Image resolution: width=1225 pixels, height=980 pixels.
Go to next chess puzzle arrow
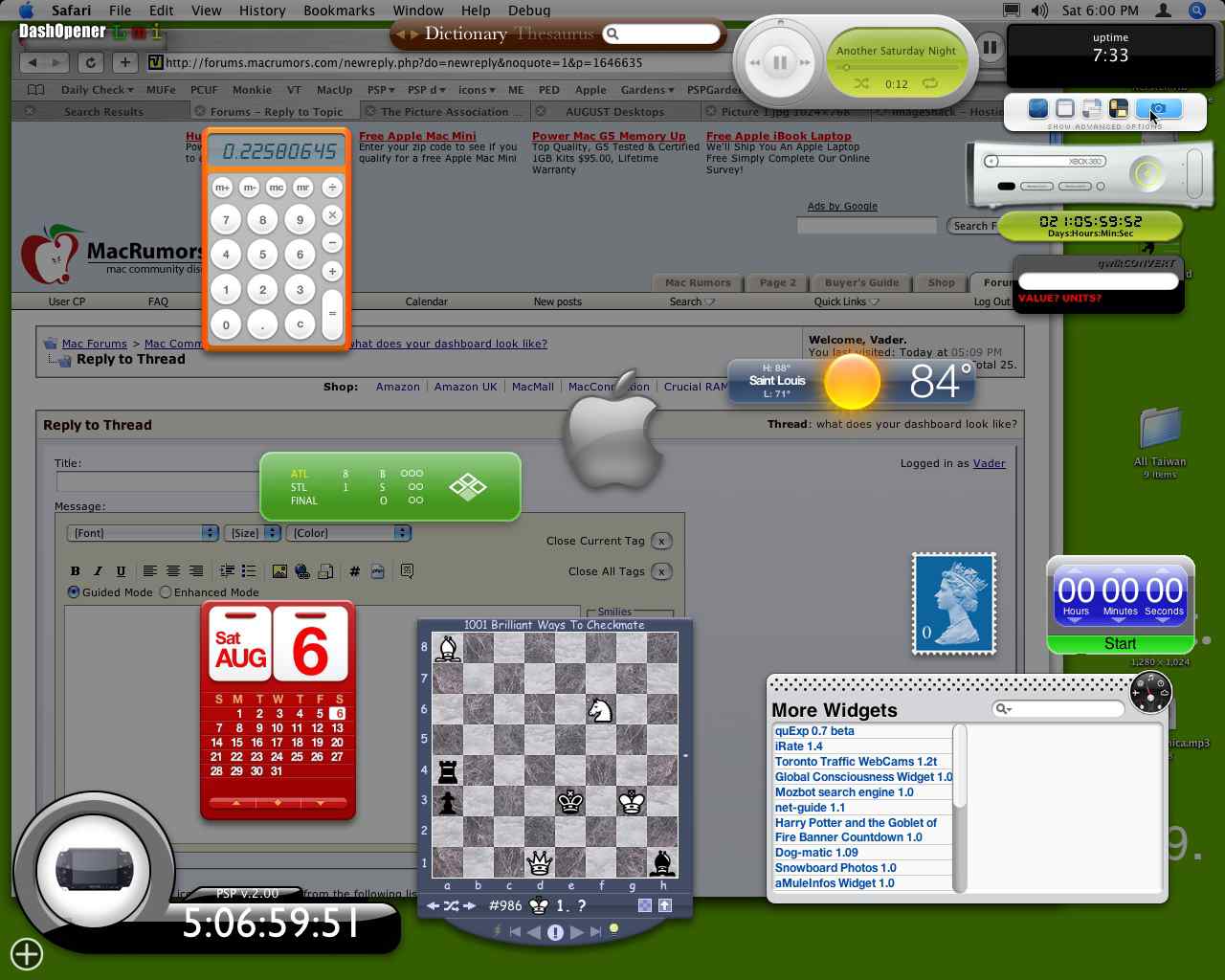point(470,905)
